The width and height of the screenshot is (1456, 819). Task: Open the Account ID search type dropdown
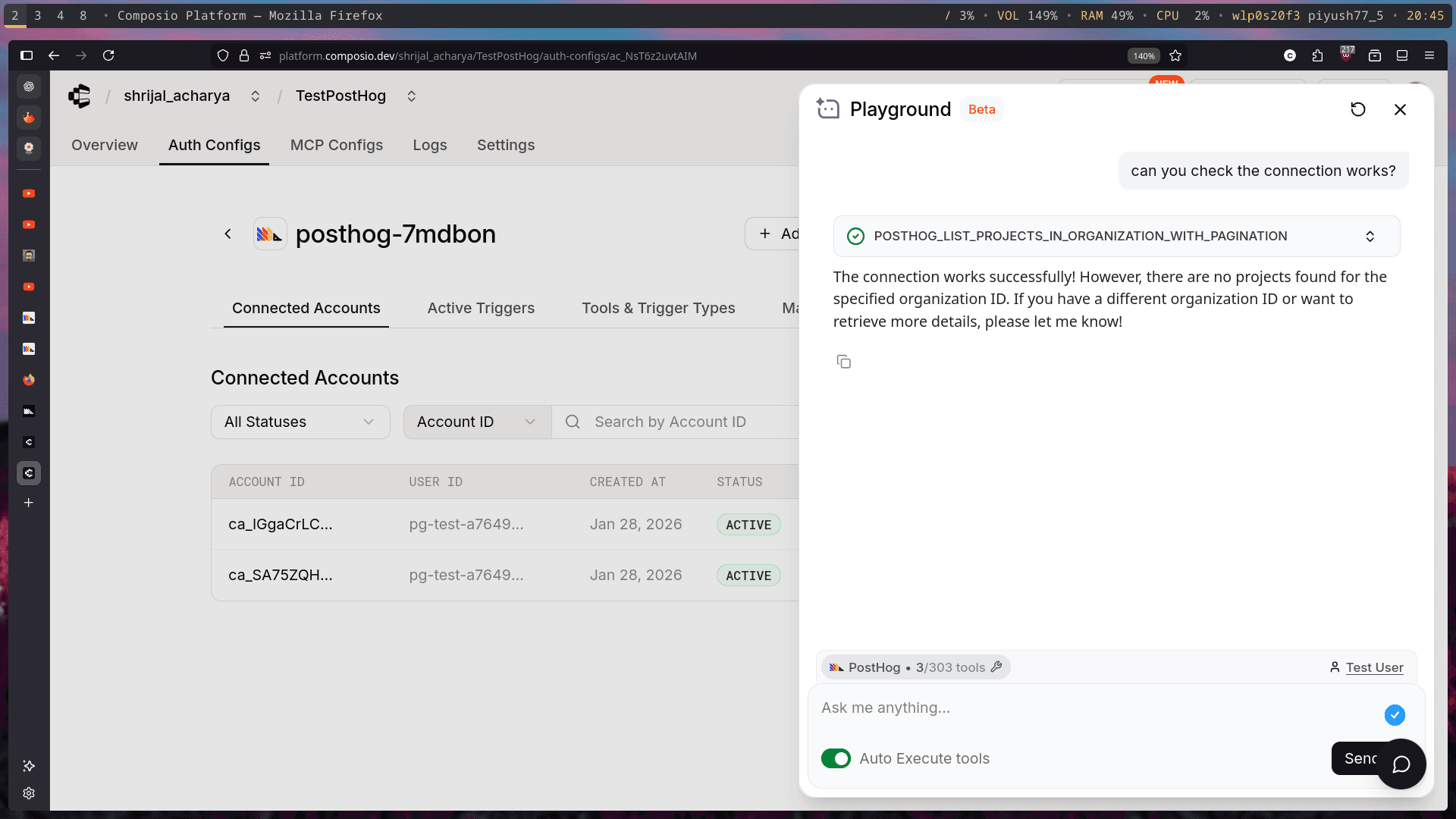click(476, 422)
